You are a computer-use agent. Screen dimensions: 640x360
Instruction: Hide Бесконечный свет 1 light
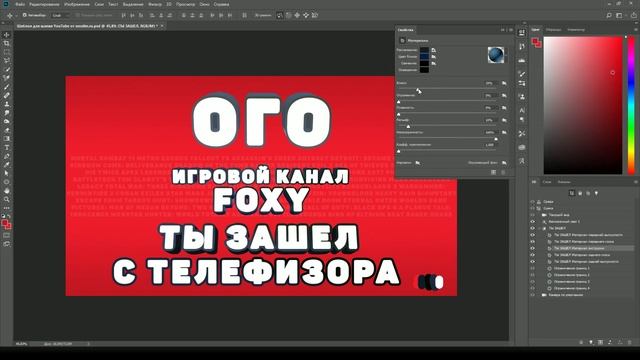click(532, 222)
